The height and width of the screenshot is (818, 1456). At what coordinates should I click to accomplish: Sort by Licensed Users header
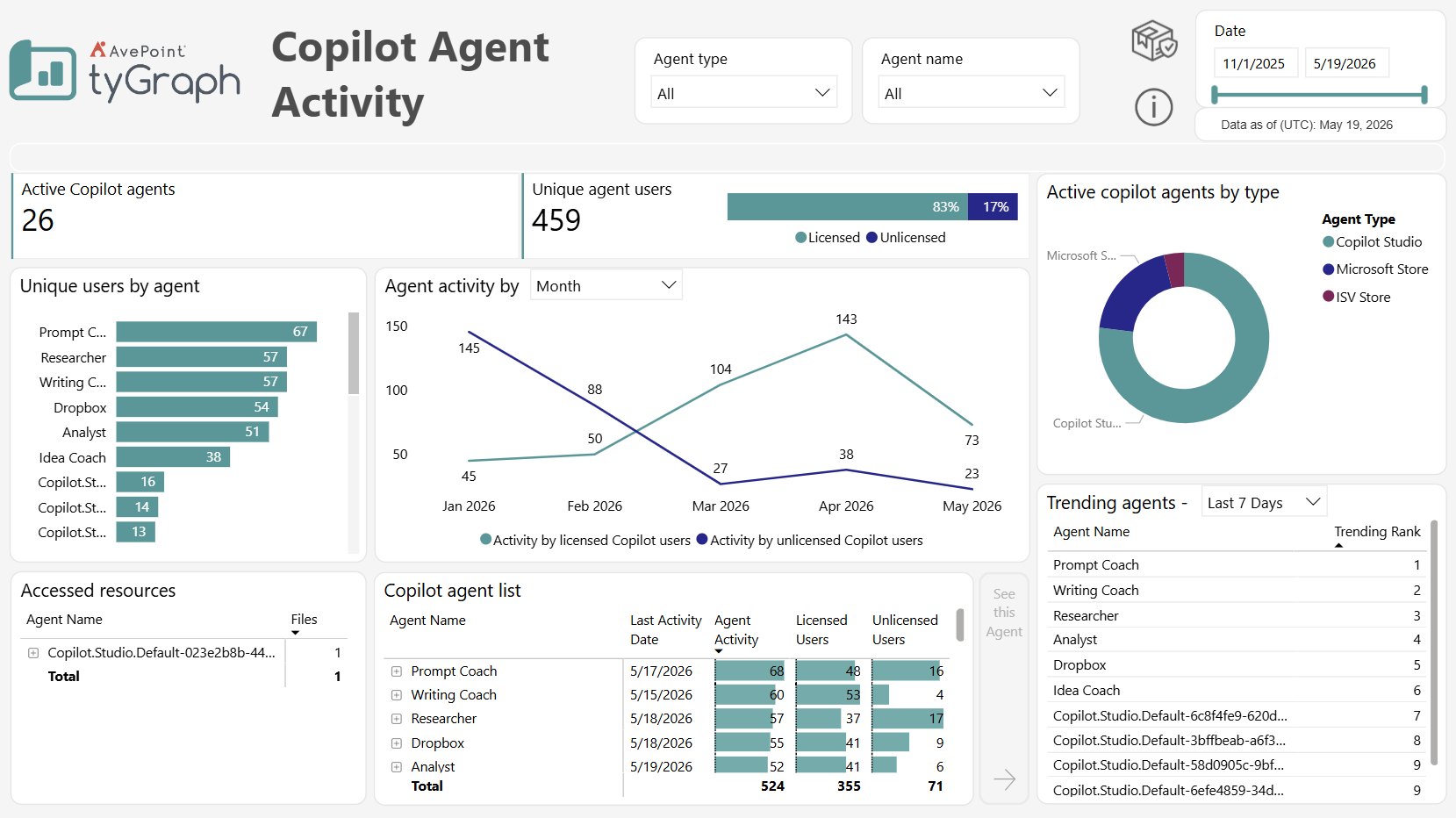click(821, 630)
